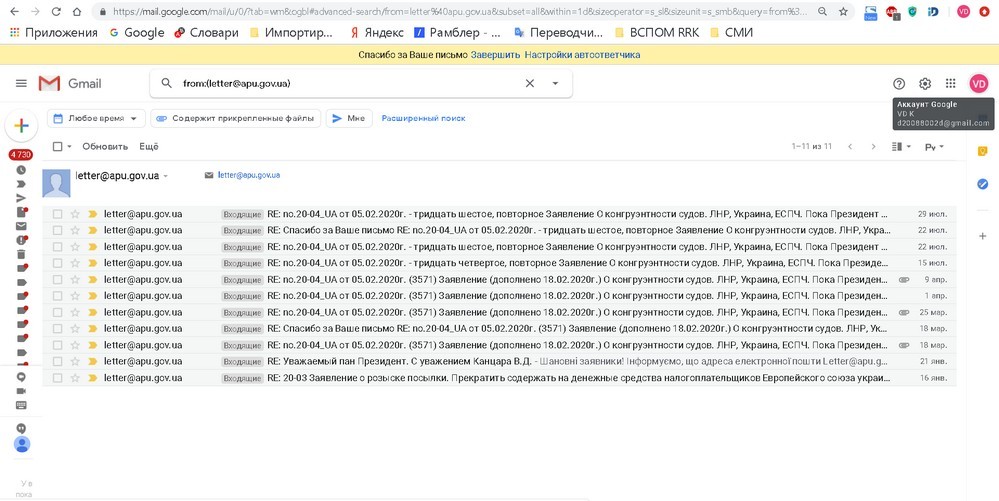Image resolution: width=999 pixels, height=501 pixels.
Task: Open the Gmail help question mark icon
Action: 899,84
